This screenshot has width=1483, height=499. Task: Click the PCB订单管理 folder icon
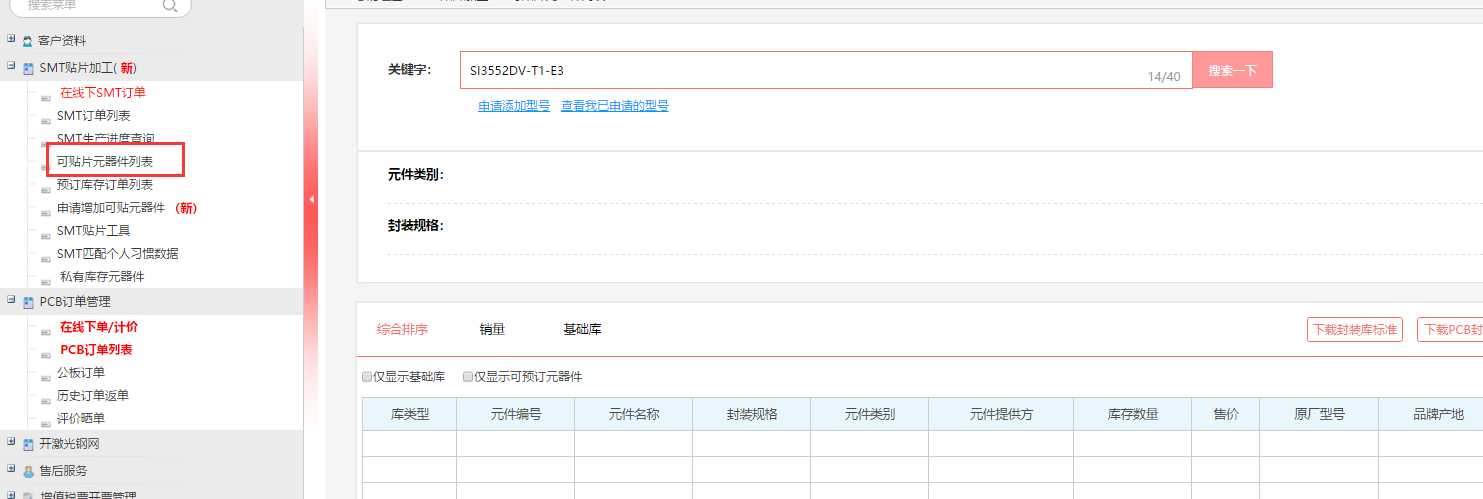pos(28,302)
